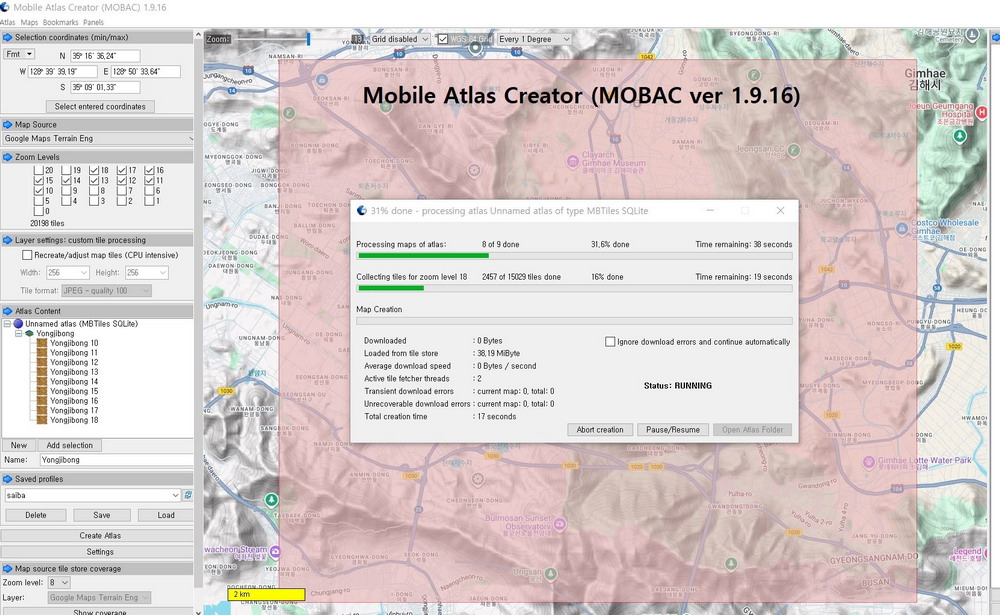This screenshot has width=1000, height=615.
Task: Enable zoom level 19 checkbox
Action: 66,170
